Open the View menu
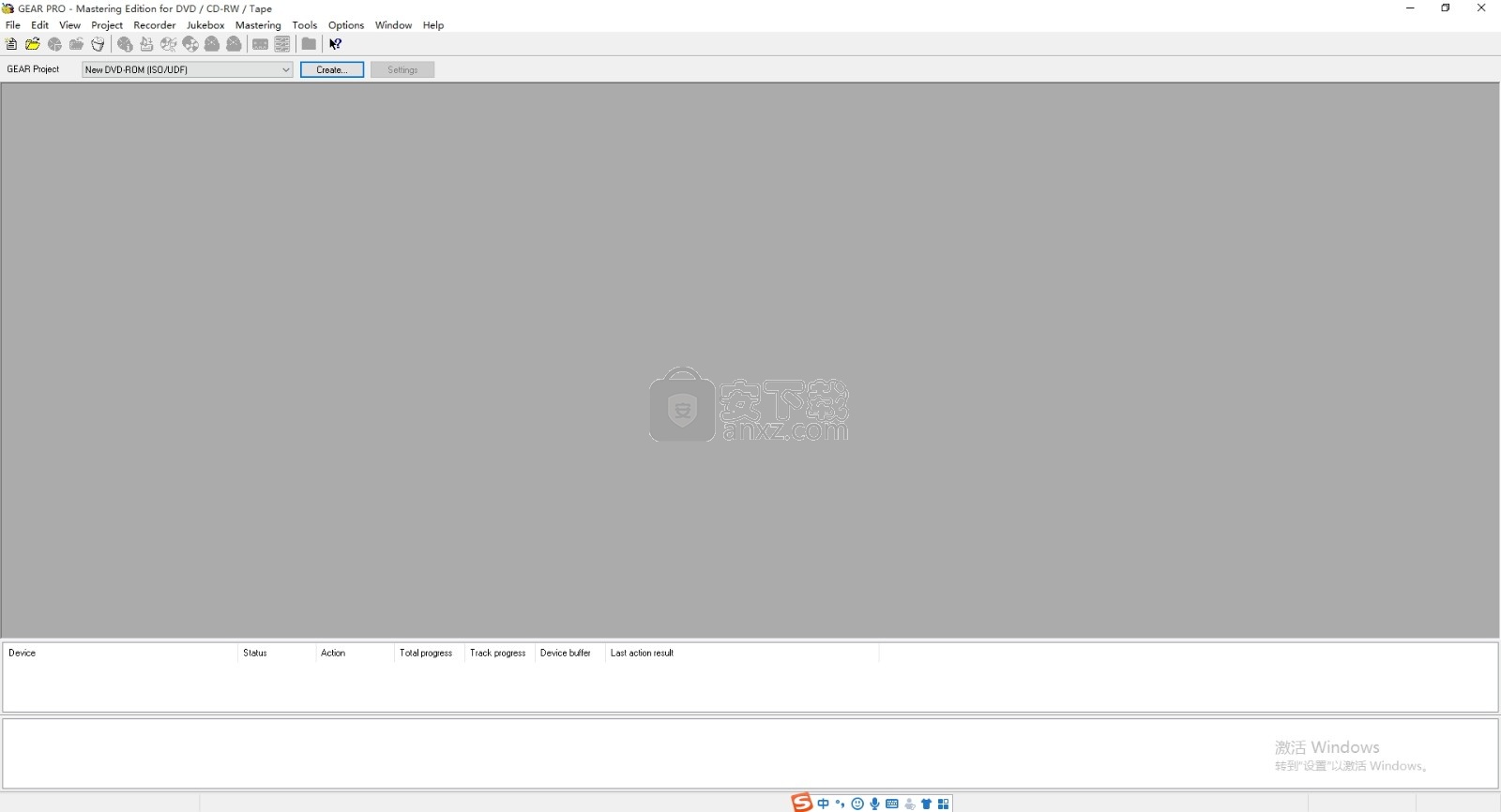Screen dimensions: 1501x812 point(69,25)
